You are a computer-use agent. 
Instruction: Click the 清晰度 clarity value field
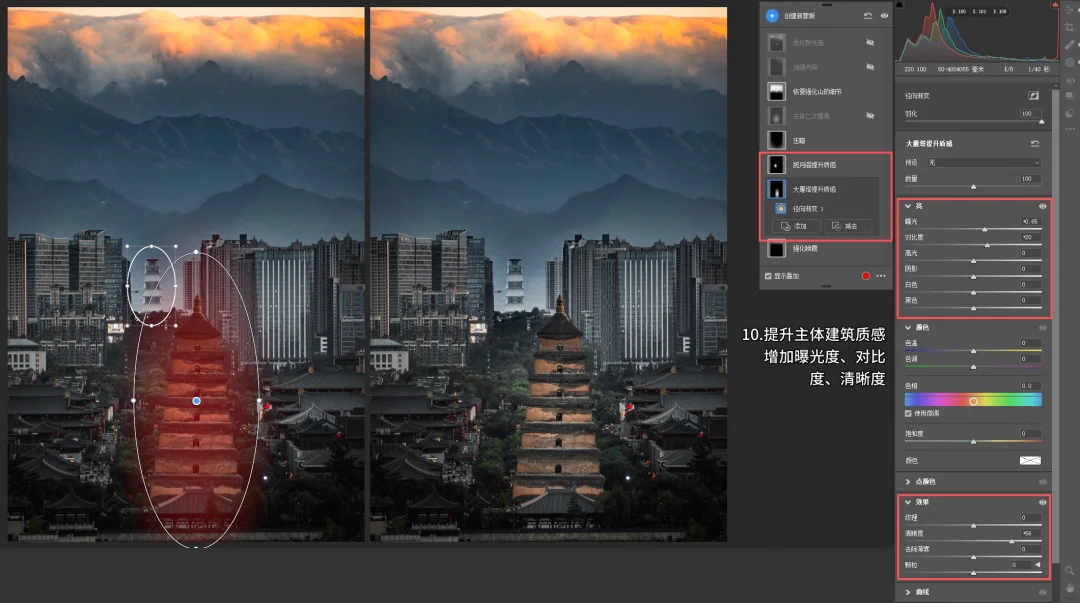click(1030, 533)
